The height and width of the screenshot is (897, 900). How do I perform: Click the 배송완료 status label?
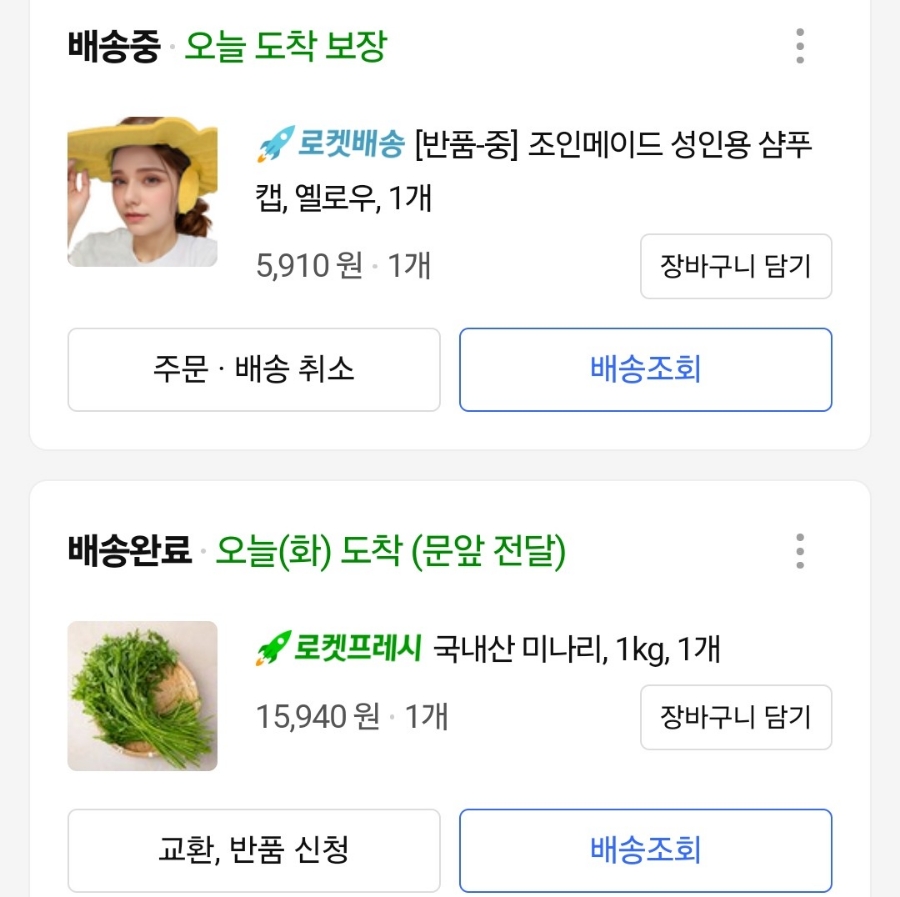point(130,551)
